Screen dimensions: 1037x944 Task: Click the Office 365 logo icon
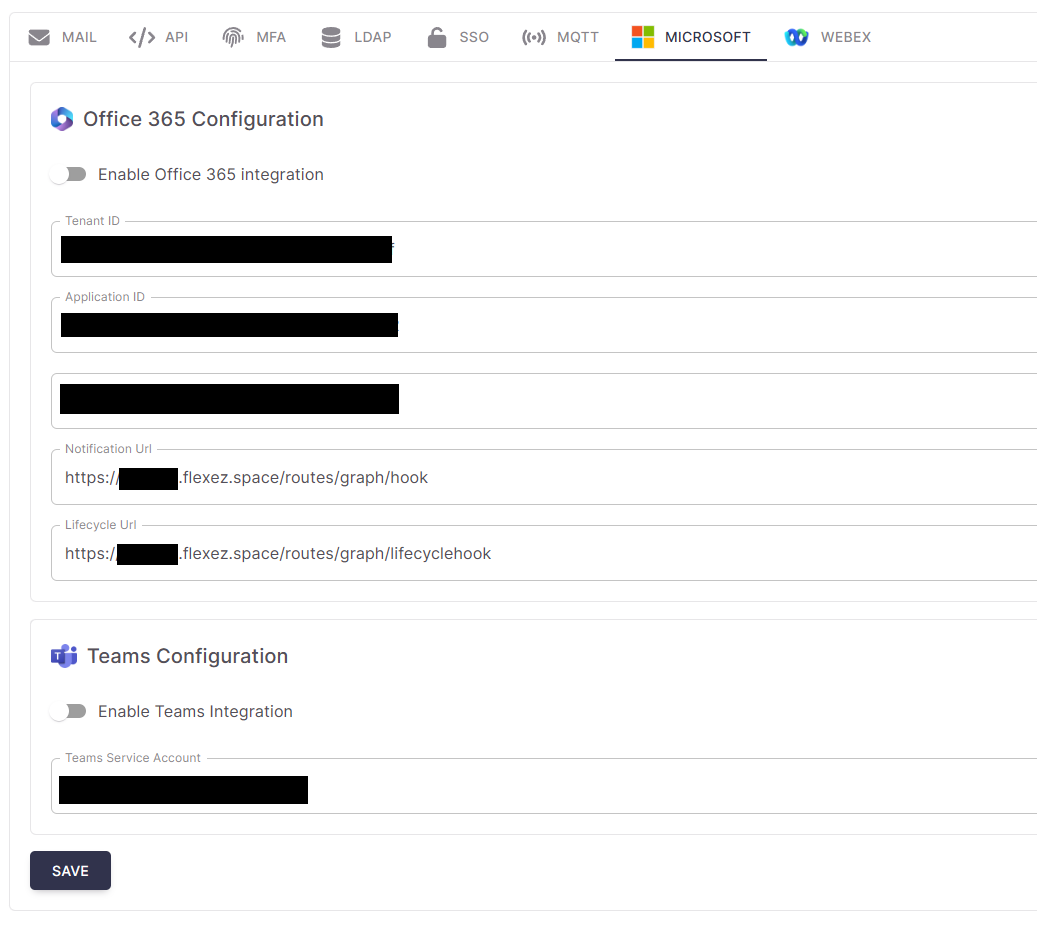click(62, 119)
